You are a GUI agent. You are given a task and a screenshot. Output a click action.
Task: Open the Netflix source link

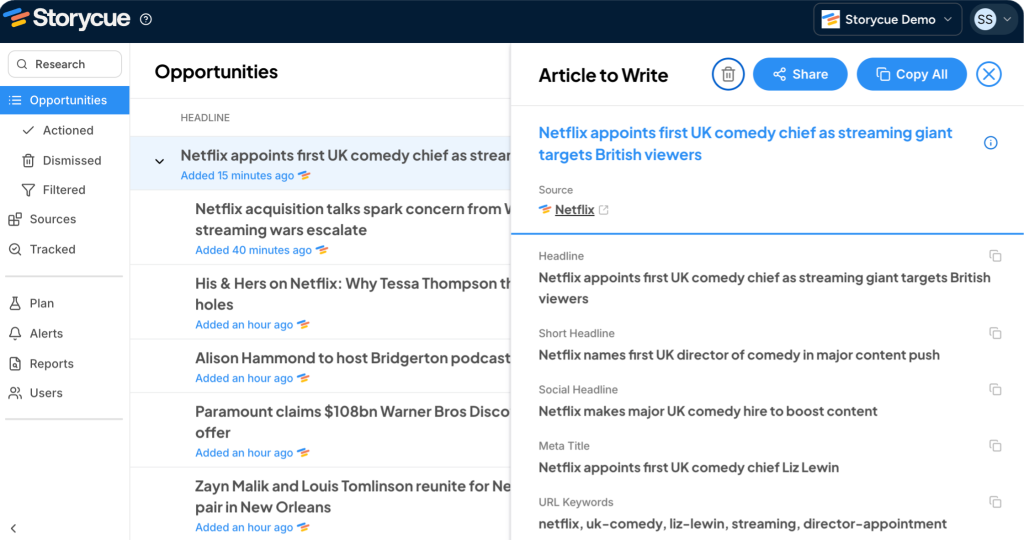tap(575, 210)
